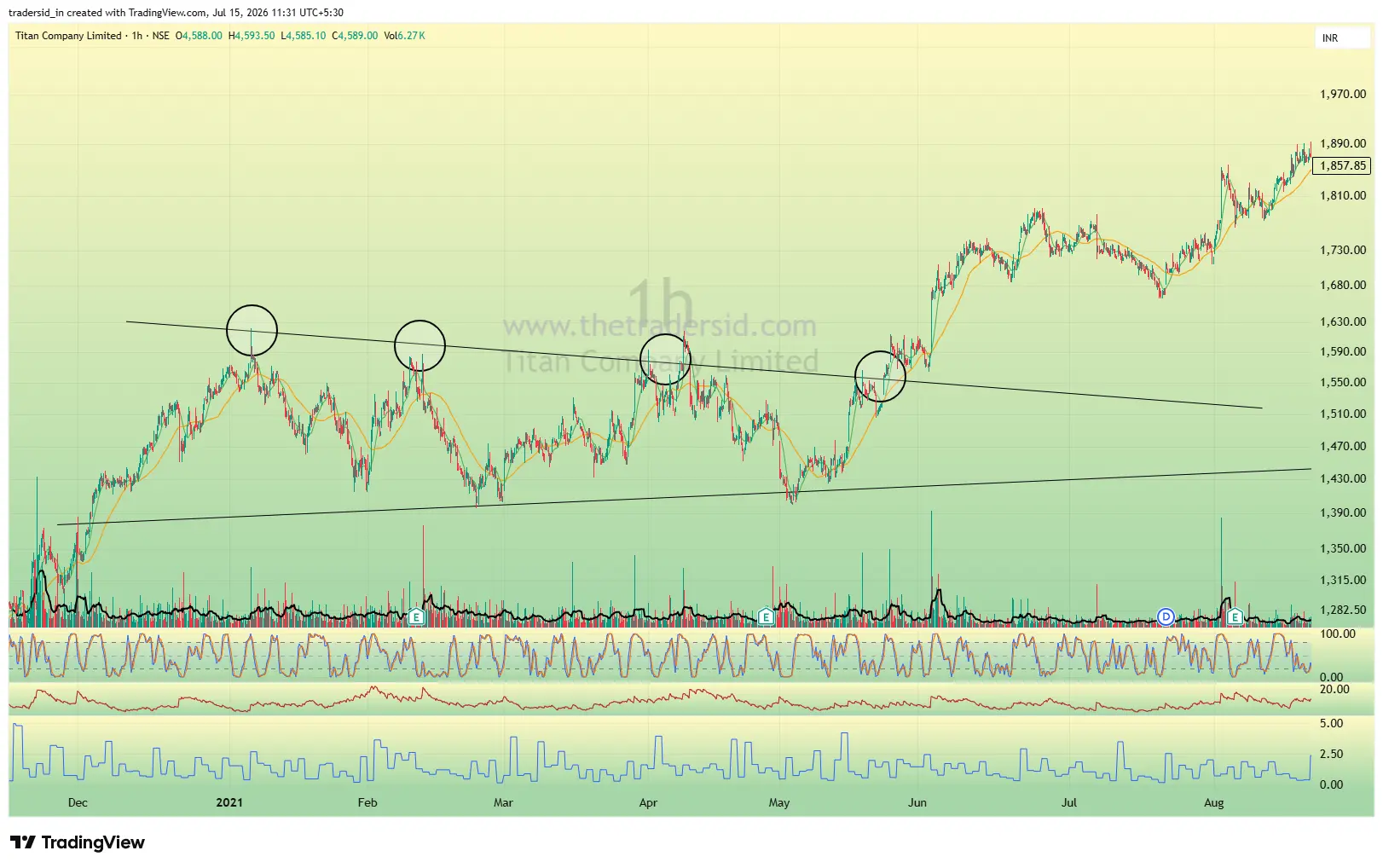Click the NSE exchange label
Viewport: 1383px width, 868px height.
point(161,36)
